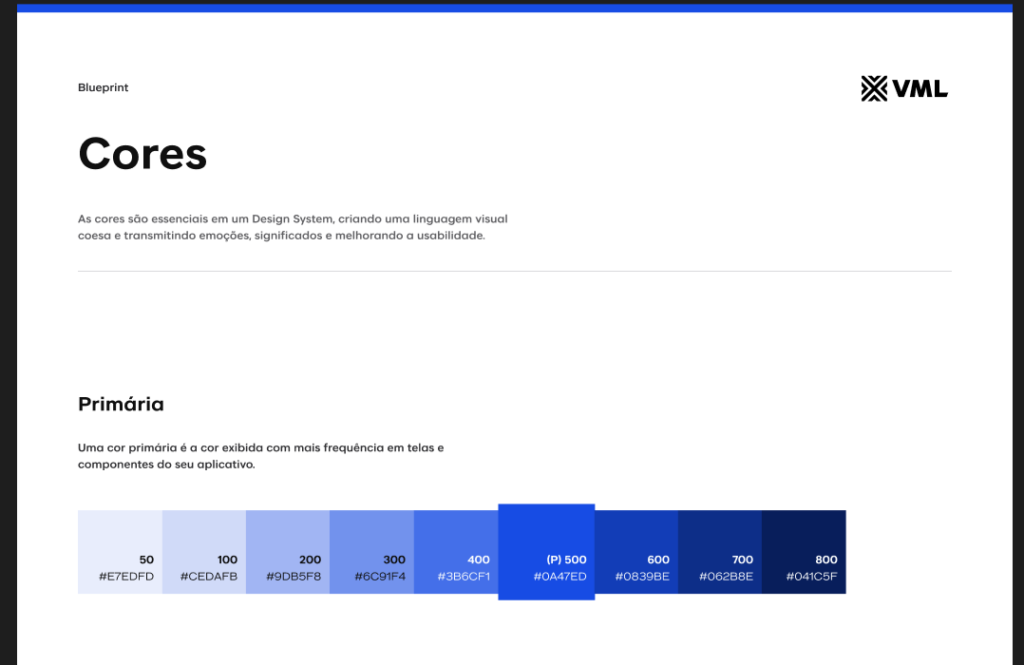Click the Cores page title
This screenshot has width=1024, height=665.
click(142, 154)
